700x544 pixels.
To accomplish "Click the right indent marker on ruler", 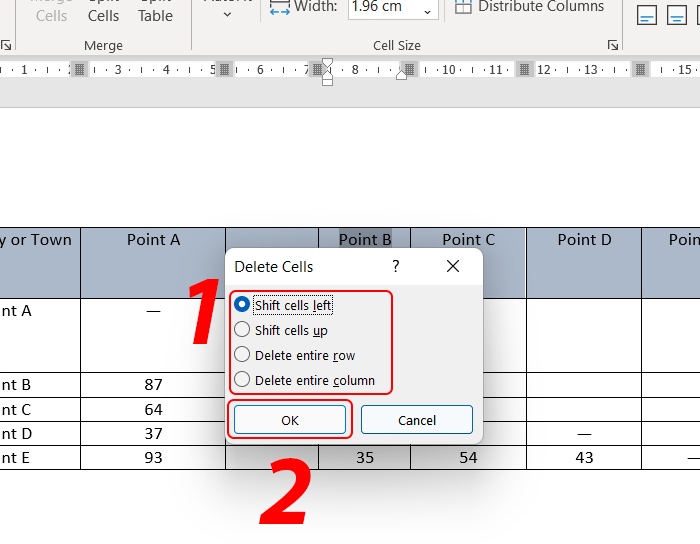I will pos(401,75).
